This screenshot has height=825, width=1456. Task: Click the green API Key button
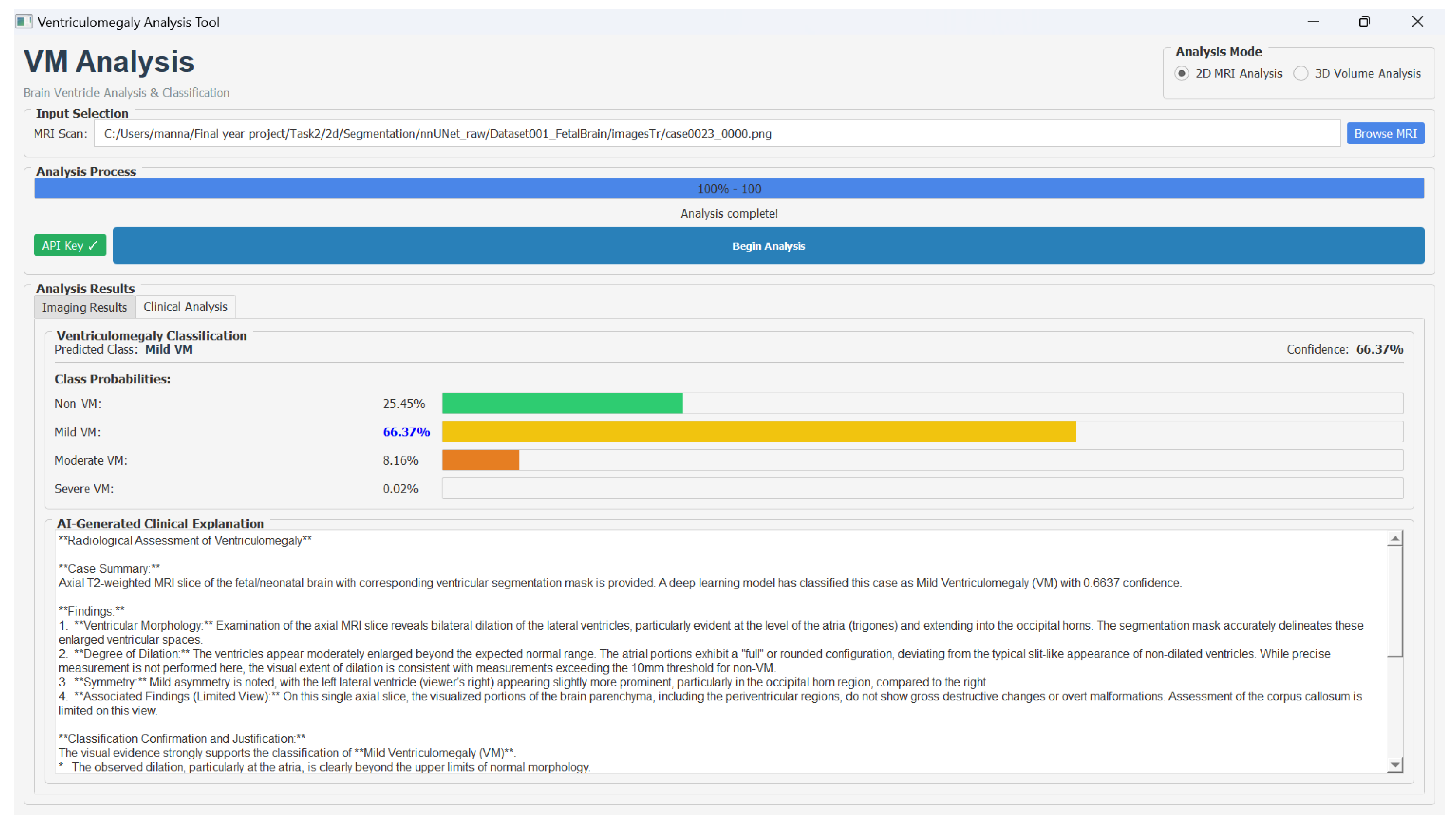click(x=69, y=245)
